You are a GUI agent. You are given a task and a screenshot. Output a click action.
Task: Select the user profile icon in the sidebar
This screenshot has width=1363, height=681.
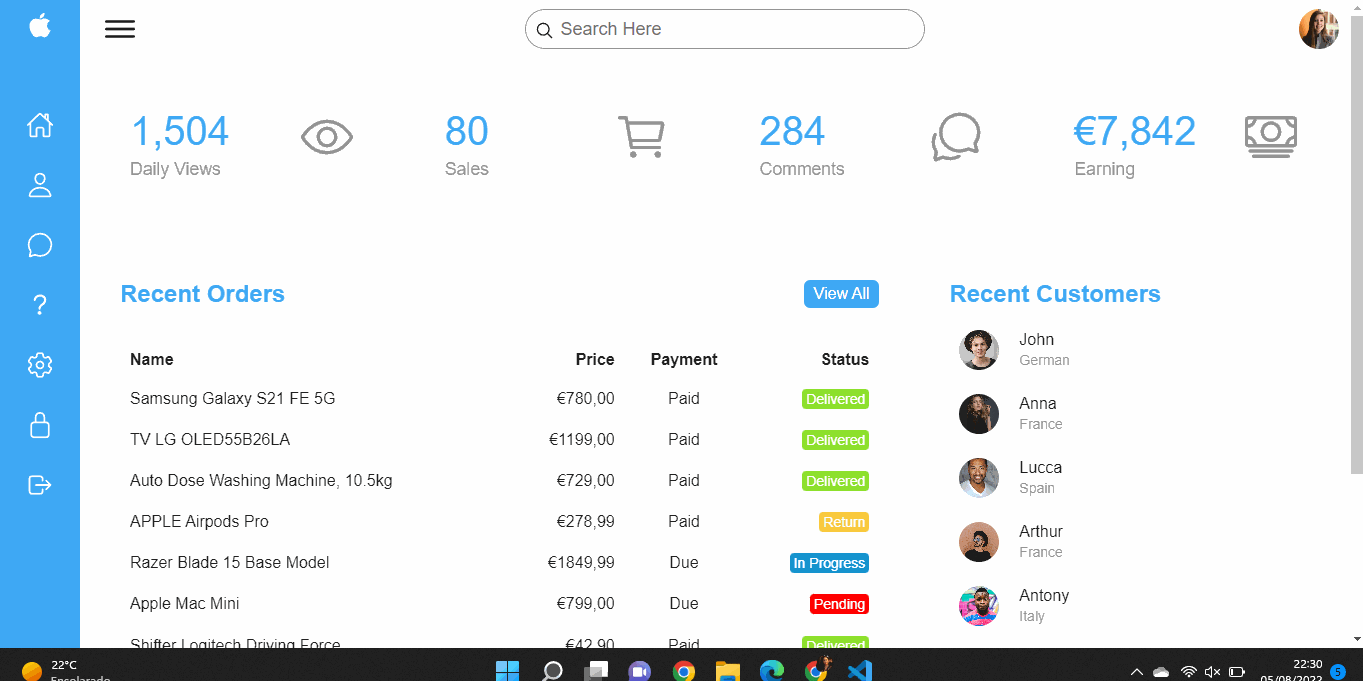[39, 185]
